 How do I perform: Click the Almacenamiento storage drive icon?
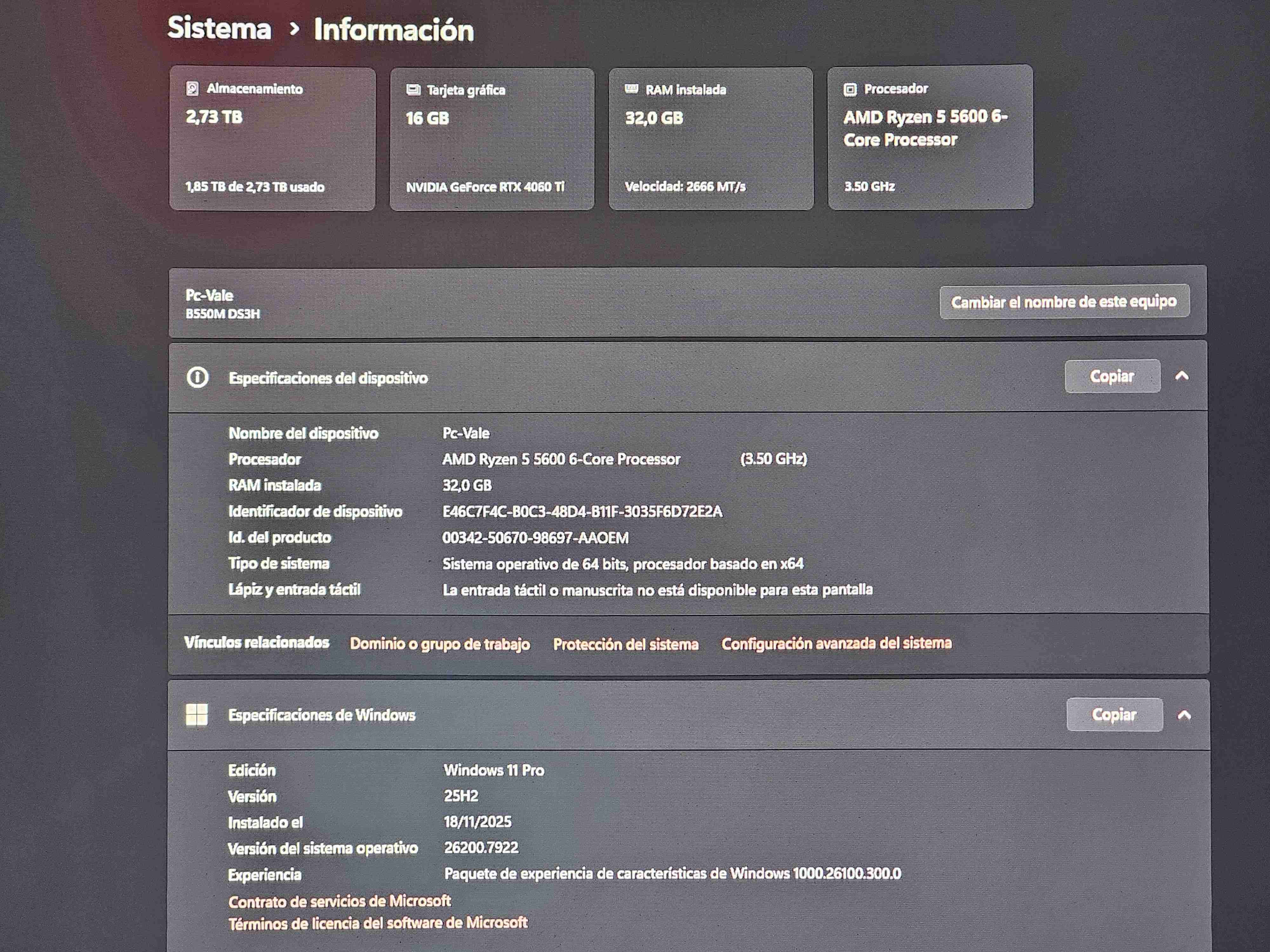point(192,88)
